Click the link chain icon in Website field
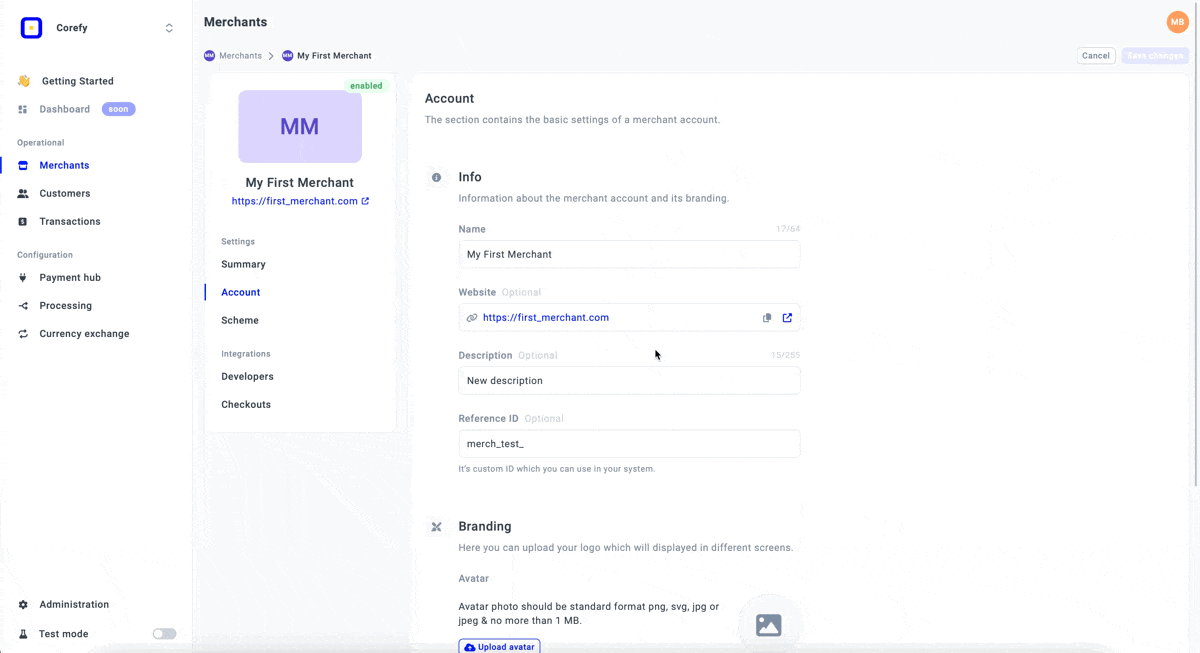This screenshot has width=1200, height=653. (x=472, y=318)
